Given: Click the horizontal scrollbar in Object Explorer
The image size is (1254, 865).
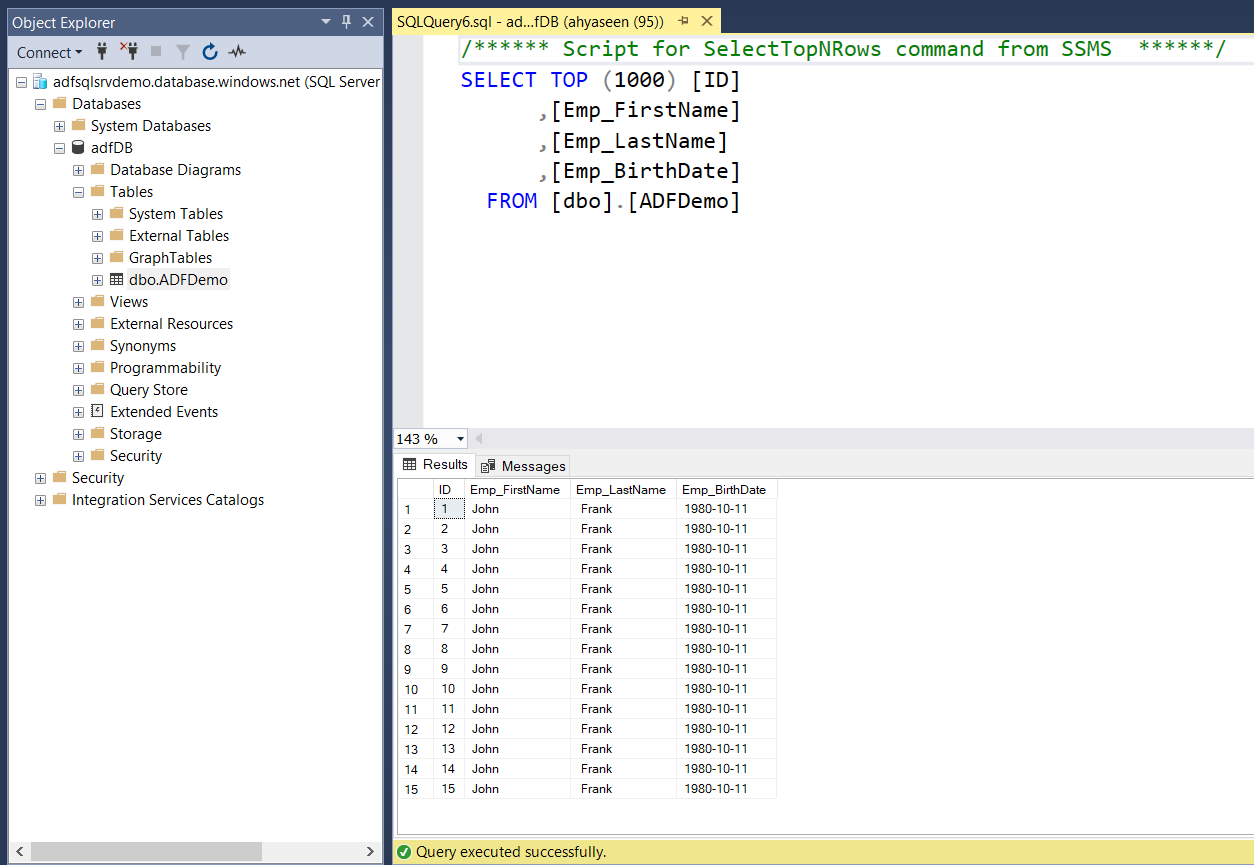Looking at the screenshot, I should coord(150,851).
